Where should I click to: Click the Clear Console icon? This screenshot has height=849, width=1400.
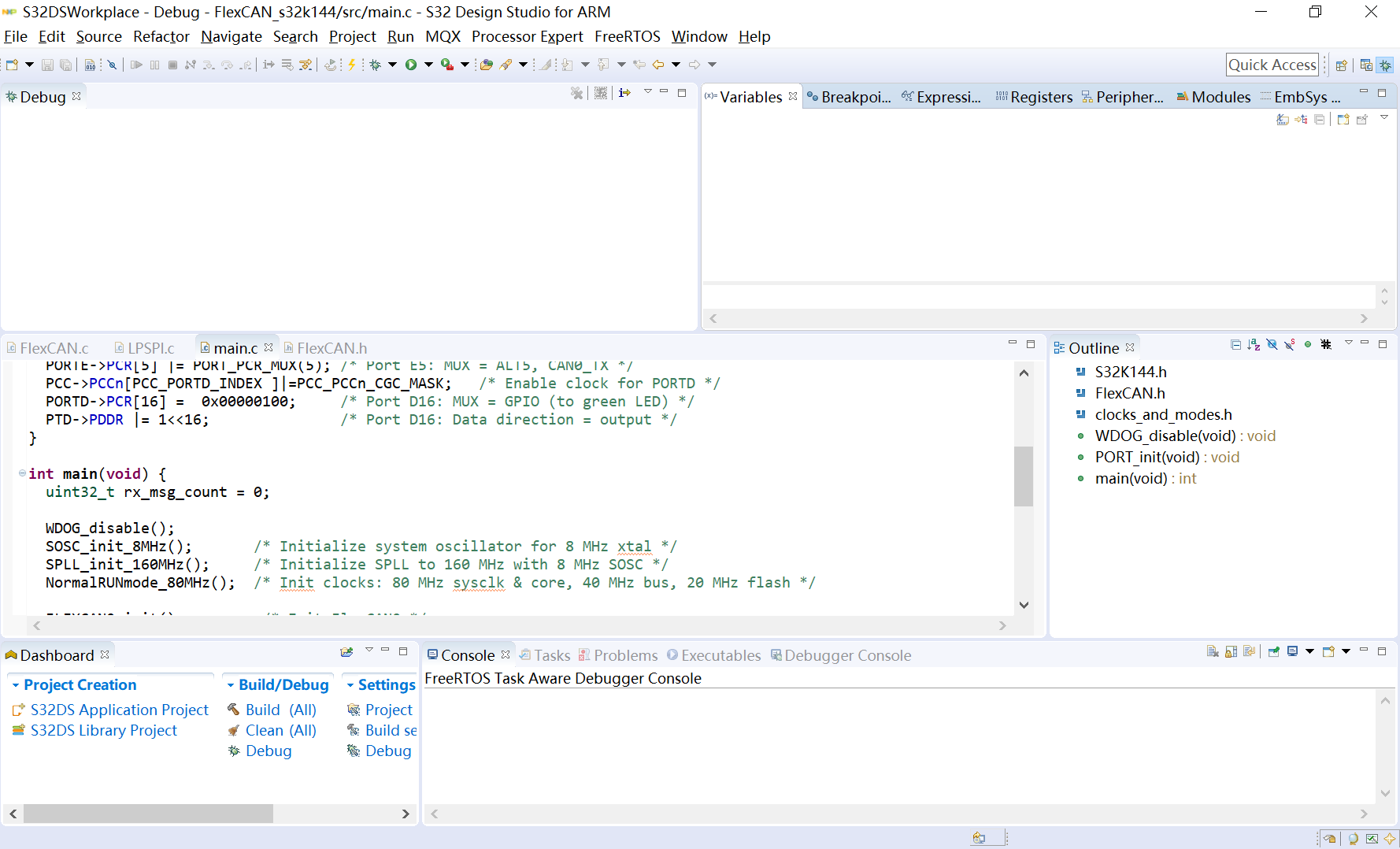click(1213, 651)
